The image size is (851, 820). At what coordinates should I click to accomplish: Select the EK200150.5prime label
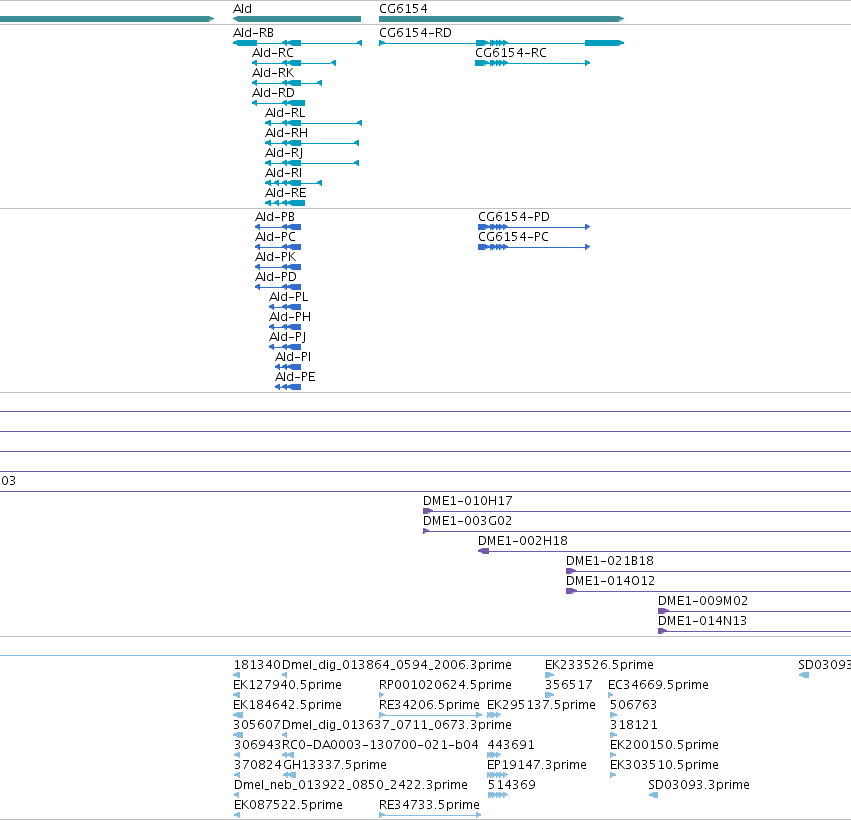[664, 745]
